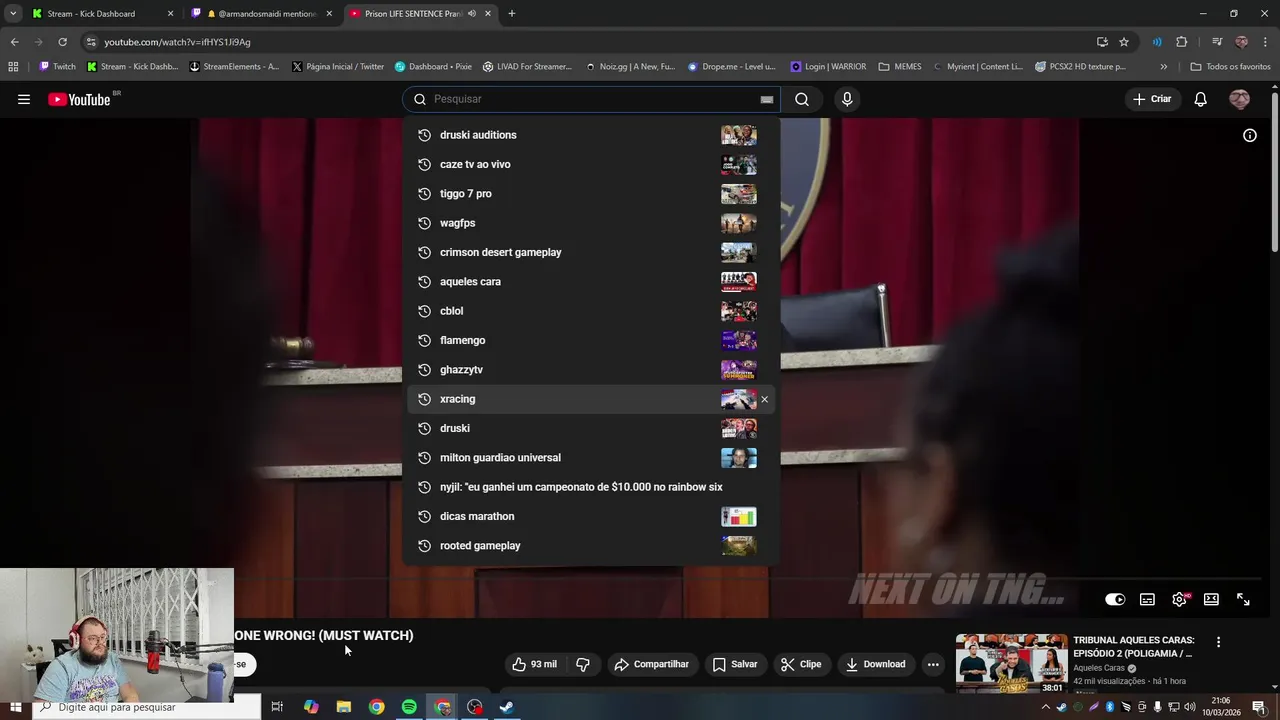This screenshot has width=1280, height=720.
Task: Click the search magnifier button
Action: pos(802,99)
